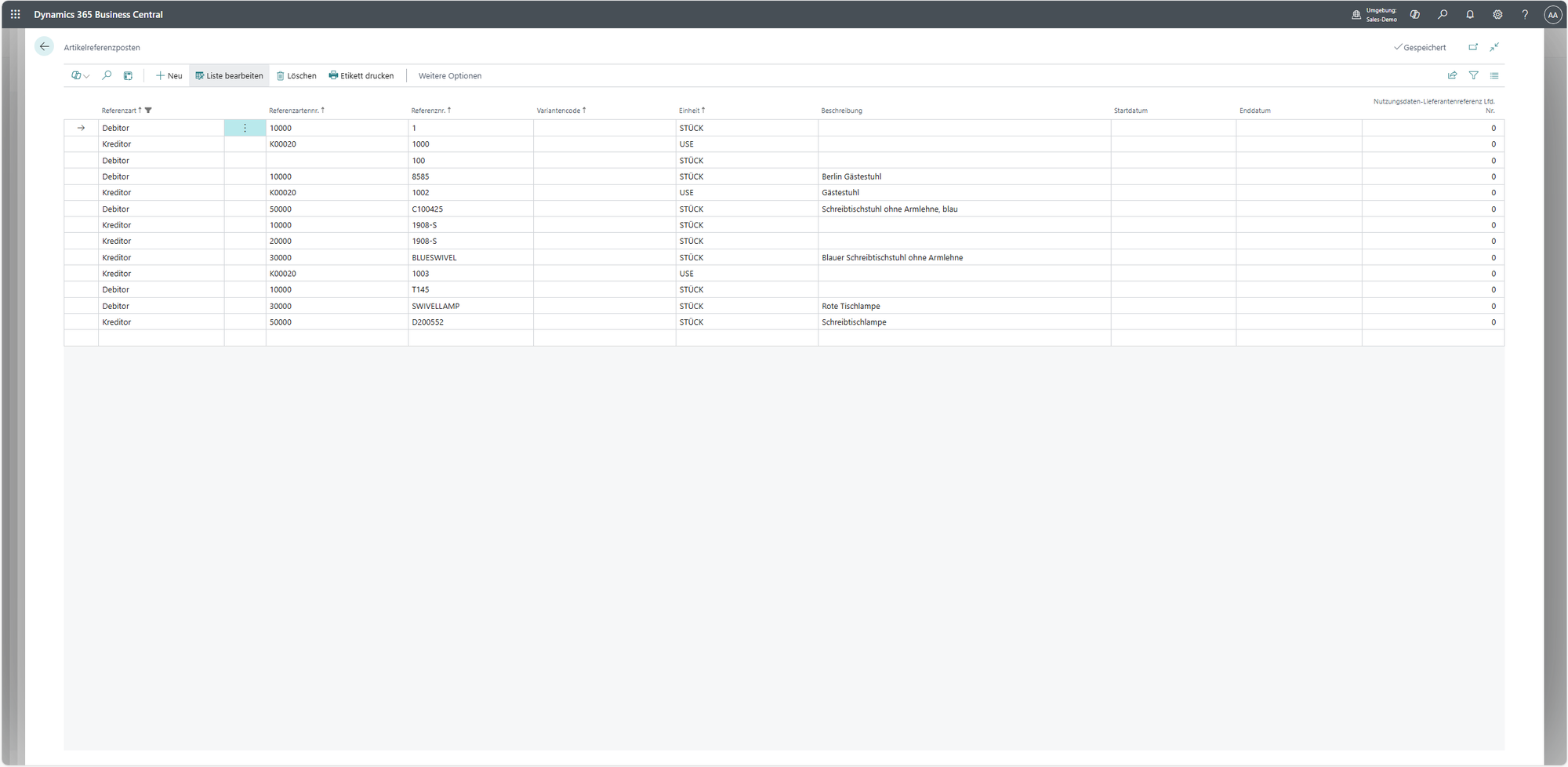
Task: Go back with the arrow button
Action: [x=45, y=47]
